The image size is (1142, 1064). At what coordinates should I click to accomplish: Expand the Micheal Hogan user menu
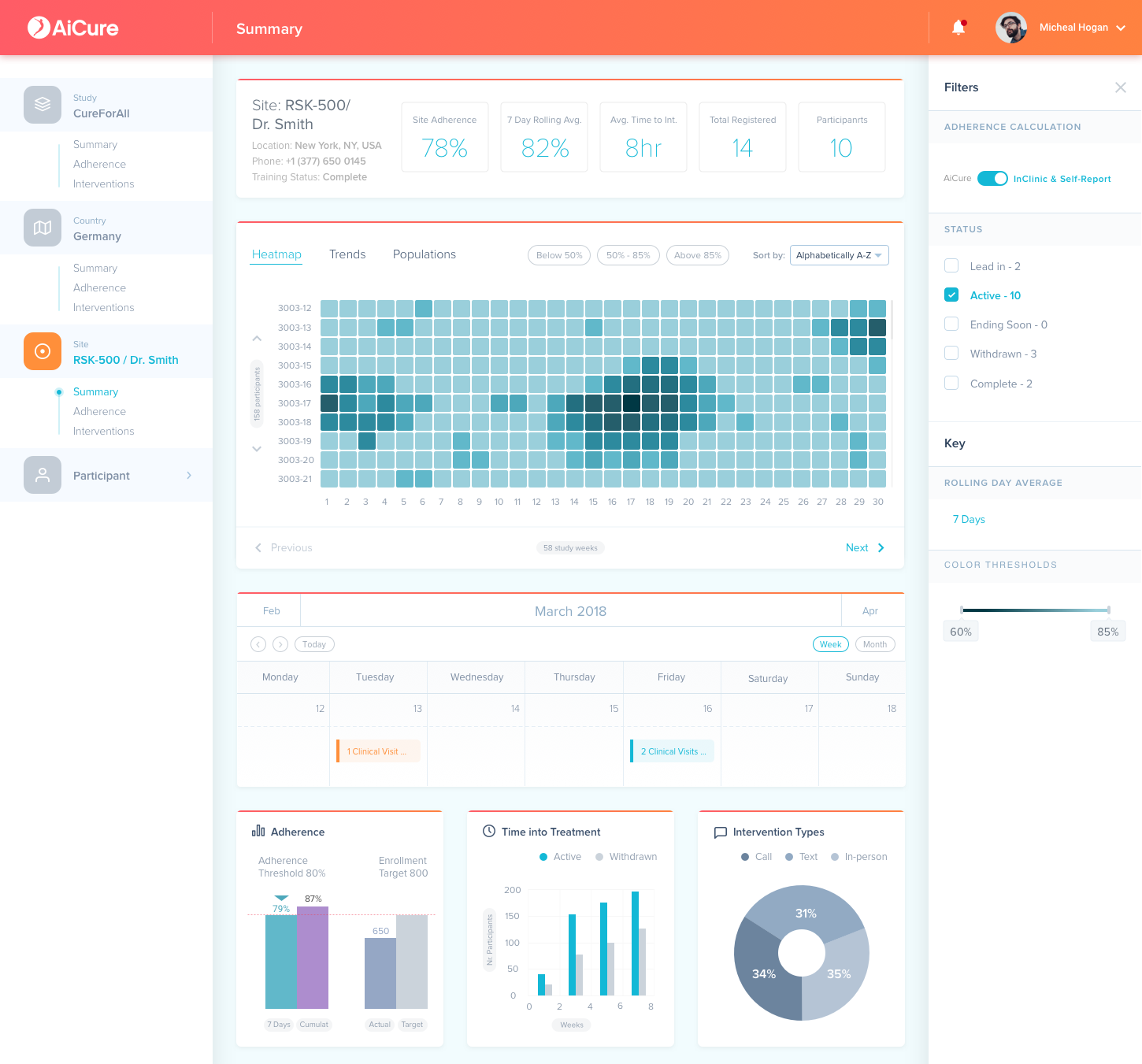pyautogui.click(x=1121, y=28)
